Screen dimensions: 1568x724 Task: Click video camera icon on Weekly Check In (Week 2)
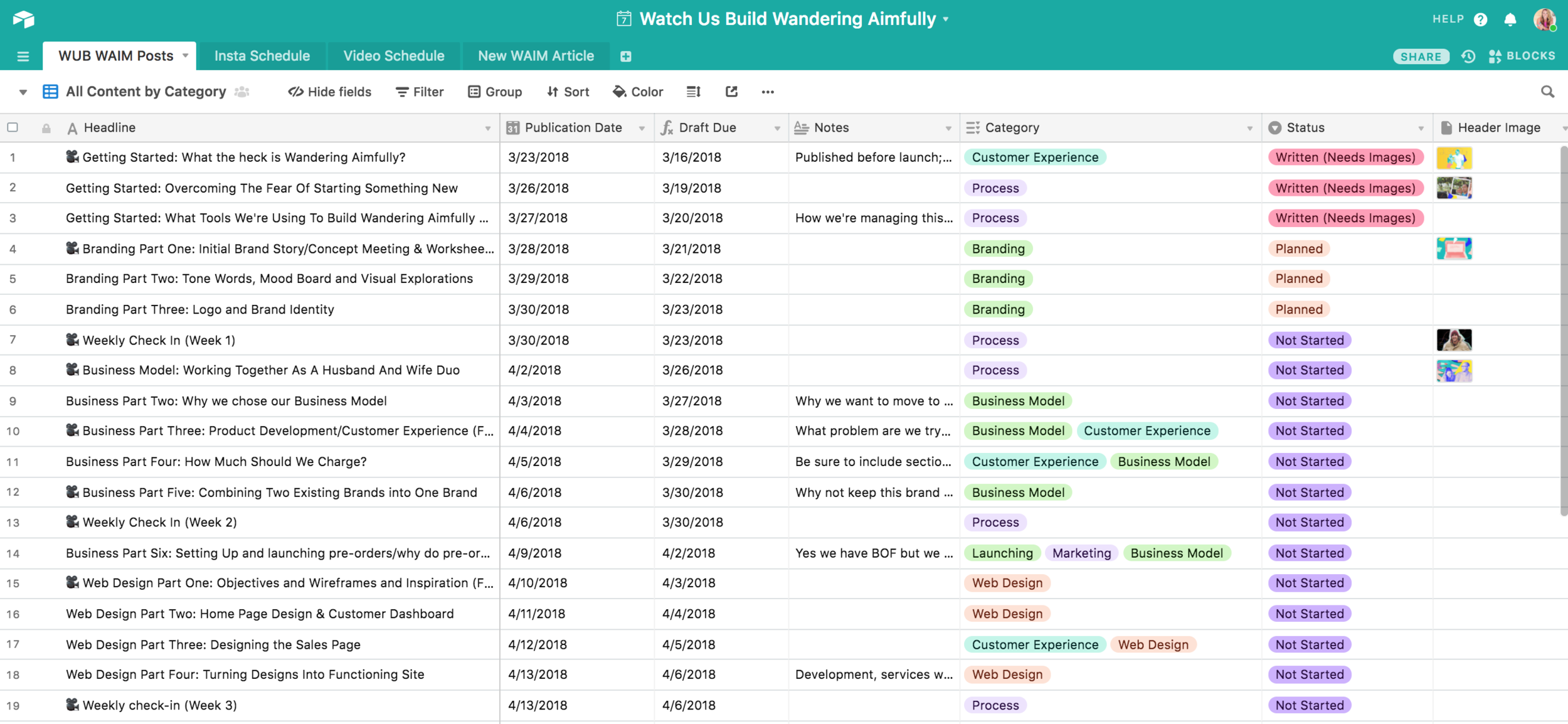72,521
